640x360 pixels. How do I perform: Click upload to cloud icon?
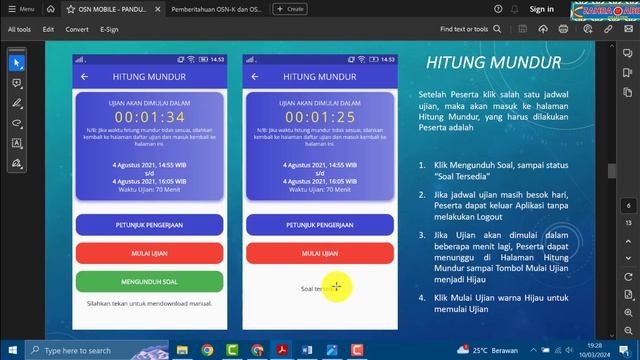pyautogui.click(x=543, y=29)
